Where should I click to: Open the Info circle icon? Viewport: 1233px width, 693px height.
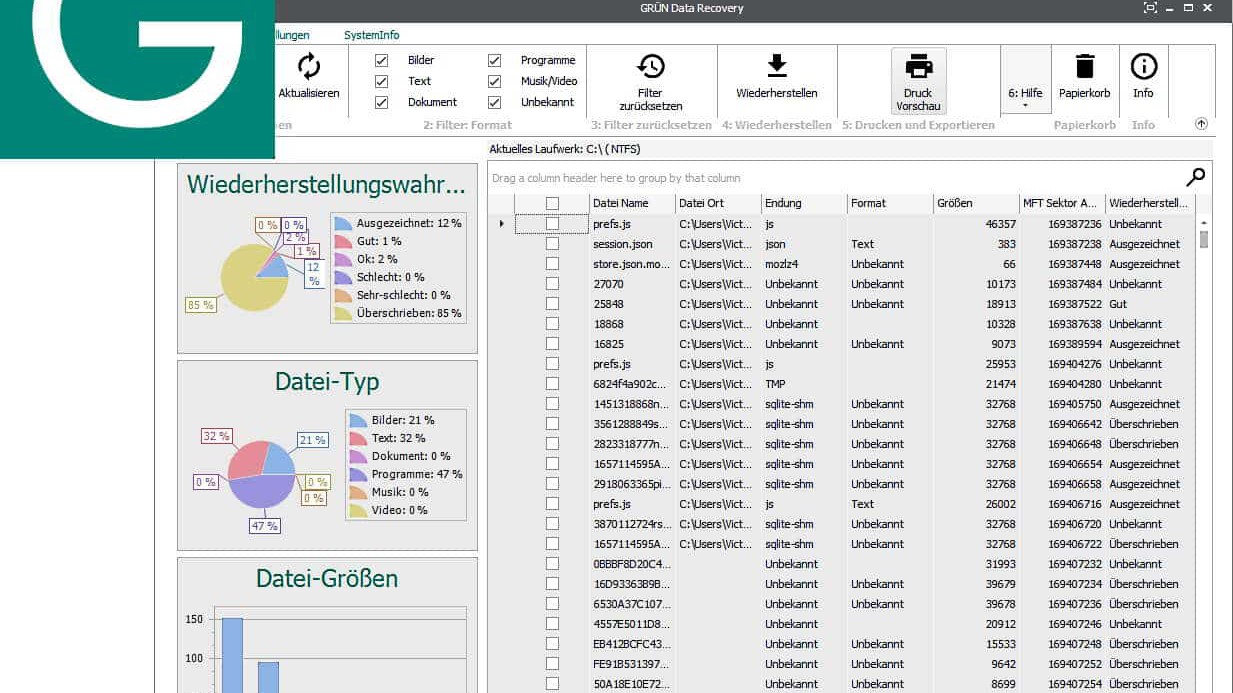[x=1143, y=66]
